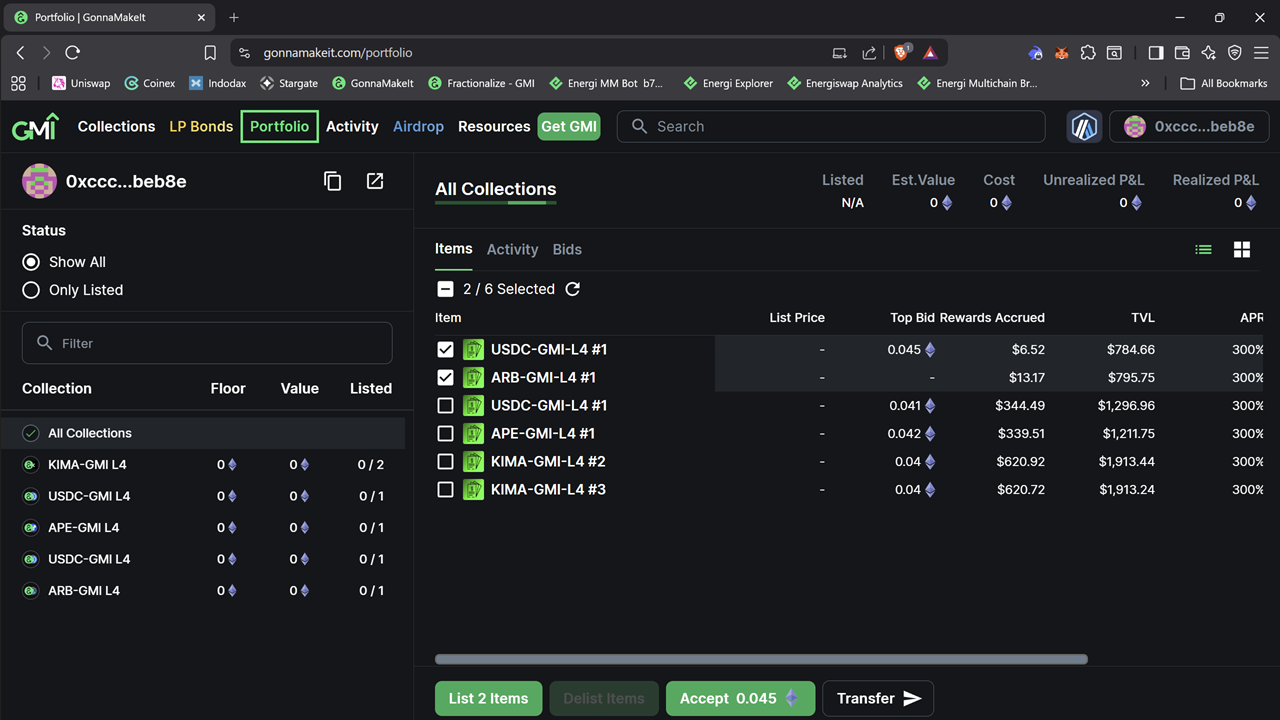Open the 0xccc...beb8e wallet menu
Image resolution: width=1280 pixels, height=720 pixels.
click(1189, 127)
